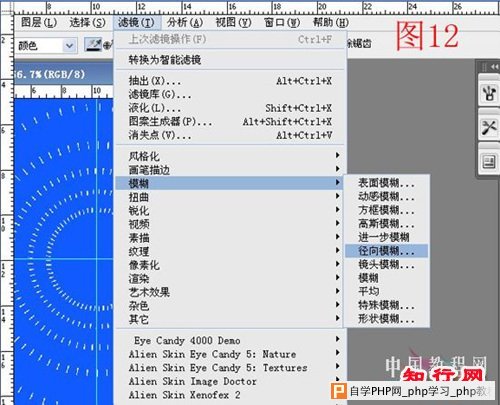Open the 分析(A) menu

click(x=185, y=23)
